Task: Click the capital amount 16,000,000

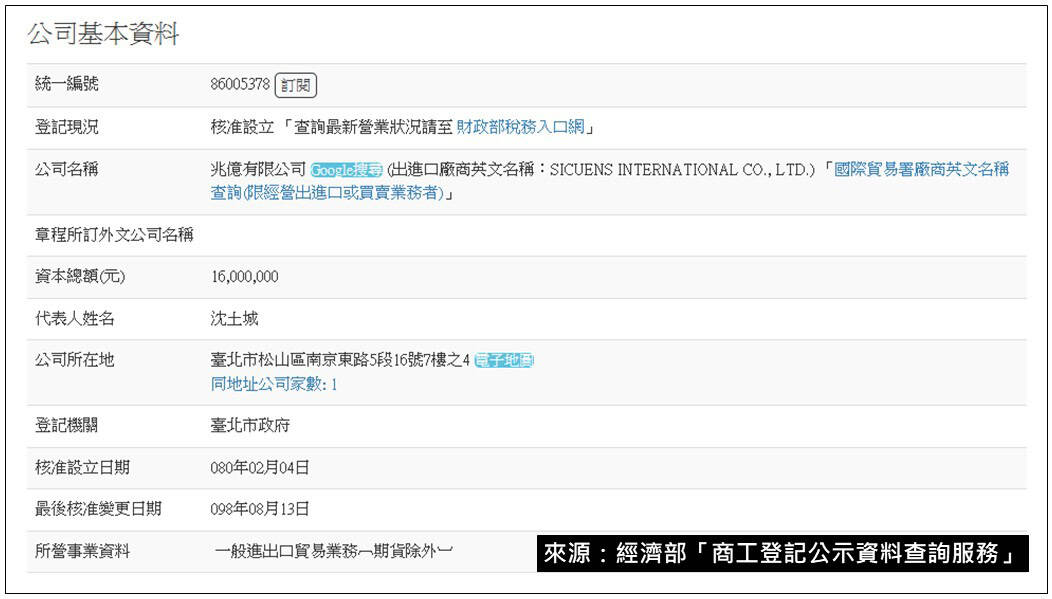Action: pyautogui.click(x=244, y=277)
